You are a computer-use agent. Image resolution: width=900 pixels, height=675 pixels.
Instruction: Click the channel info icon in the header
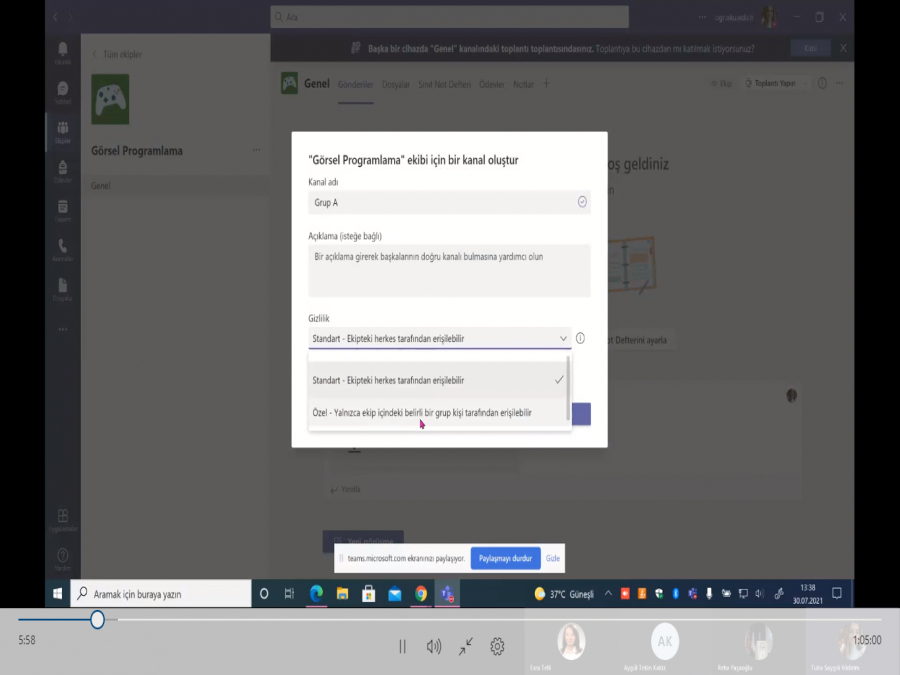point(822,83)
